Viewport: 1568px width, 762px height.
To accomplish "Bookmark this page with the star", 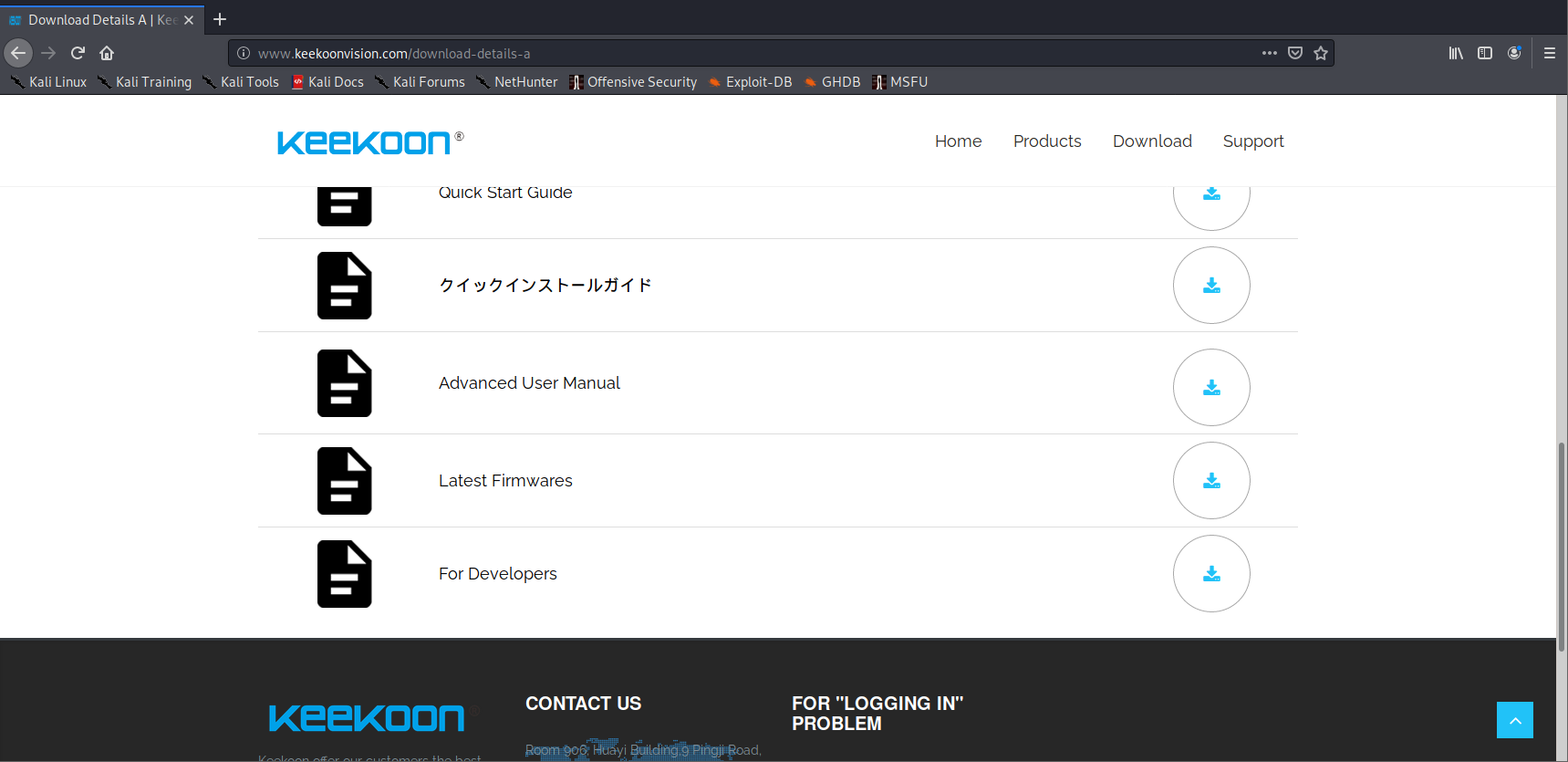I will (1320, 53).
